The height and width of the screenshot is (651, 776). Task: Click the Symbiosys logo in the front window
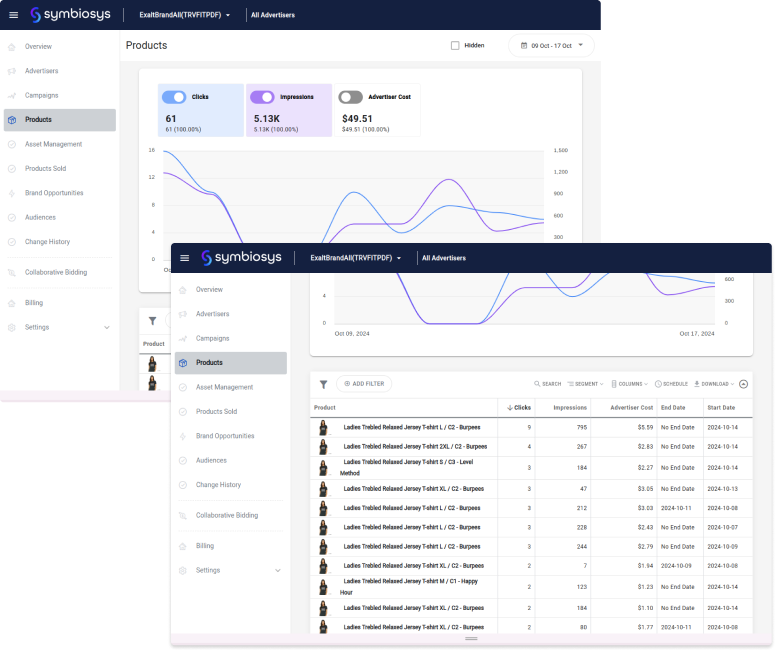pos(240,258)
